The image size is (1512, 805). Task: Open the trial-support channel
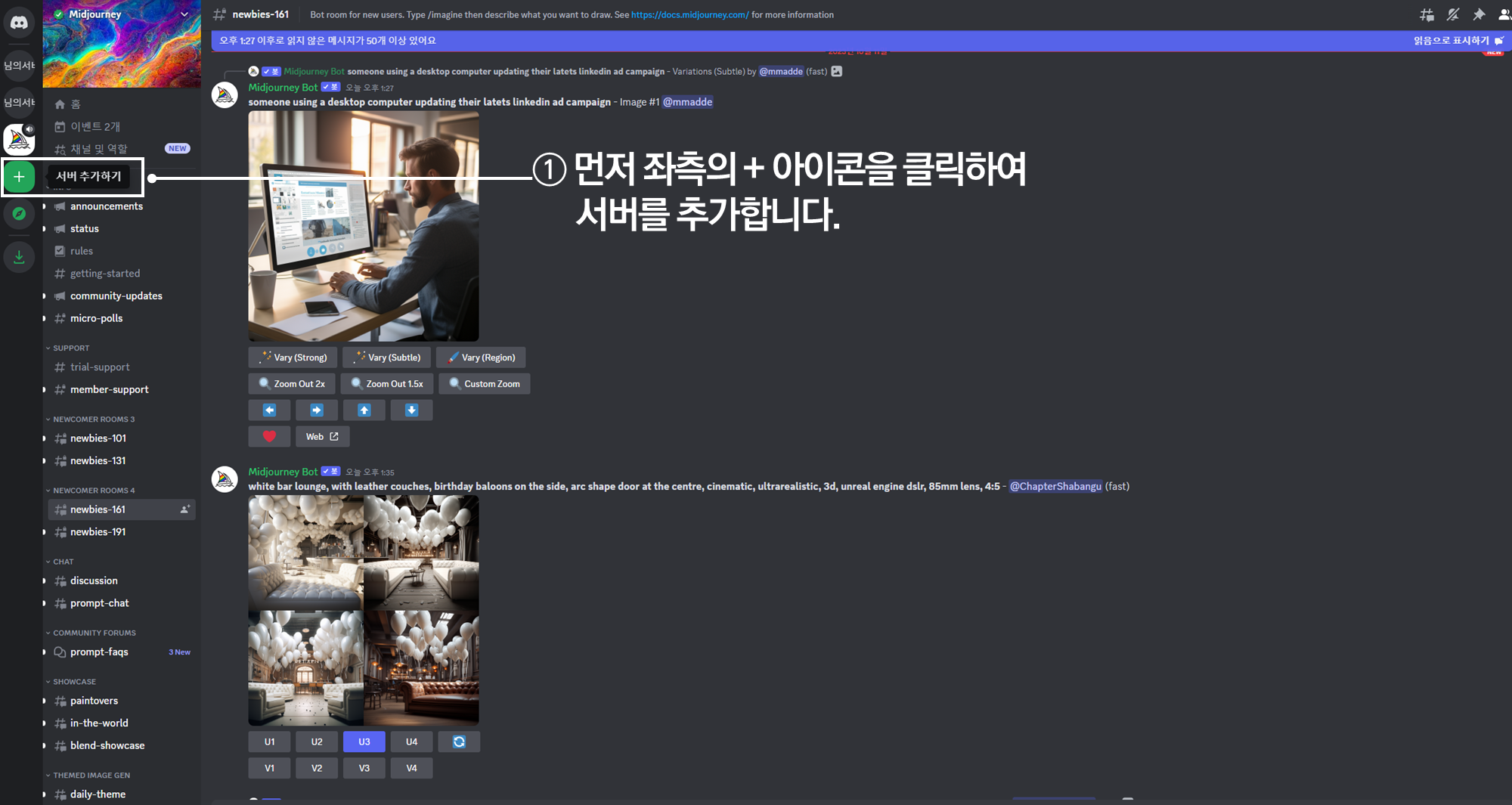tap(121, 367)
